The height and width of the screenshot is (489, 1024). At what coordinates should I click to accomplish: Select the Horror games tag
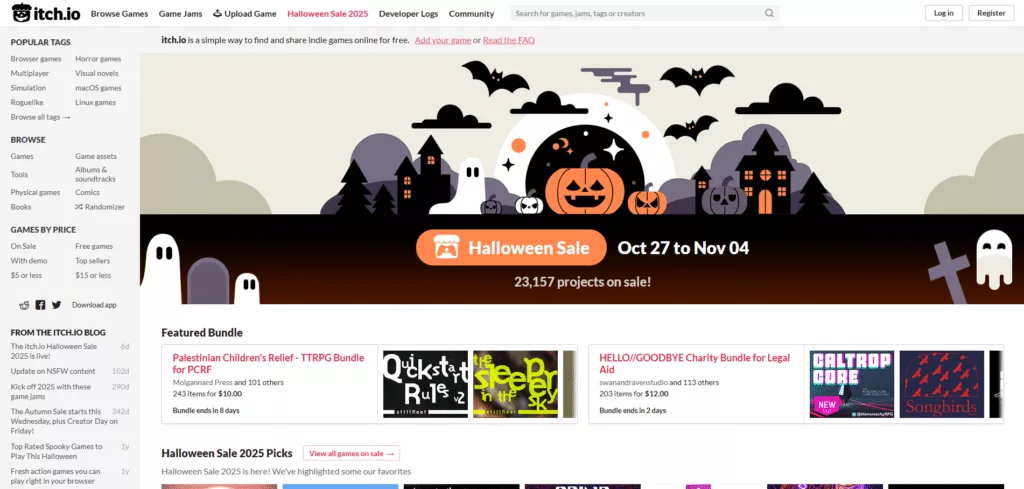pyautogui.click(x=98, y=59)
